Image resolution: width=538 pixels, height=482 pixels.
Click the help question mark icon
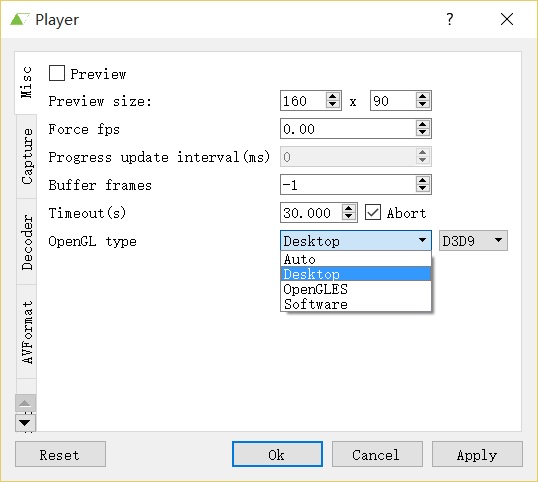(449, 19)
